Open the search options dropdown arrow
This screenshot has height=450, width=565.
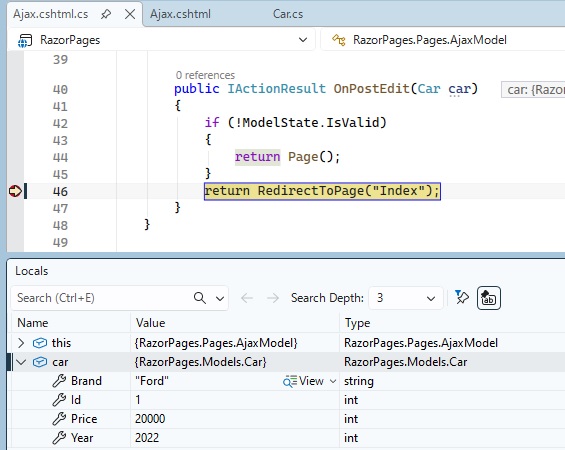pos(220,298)
